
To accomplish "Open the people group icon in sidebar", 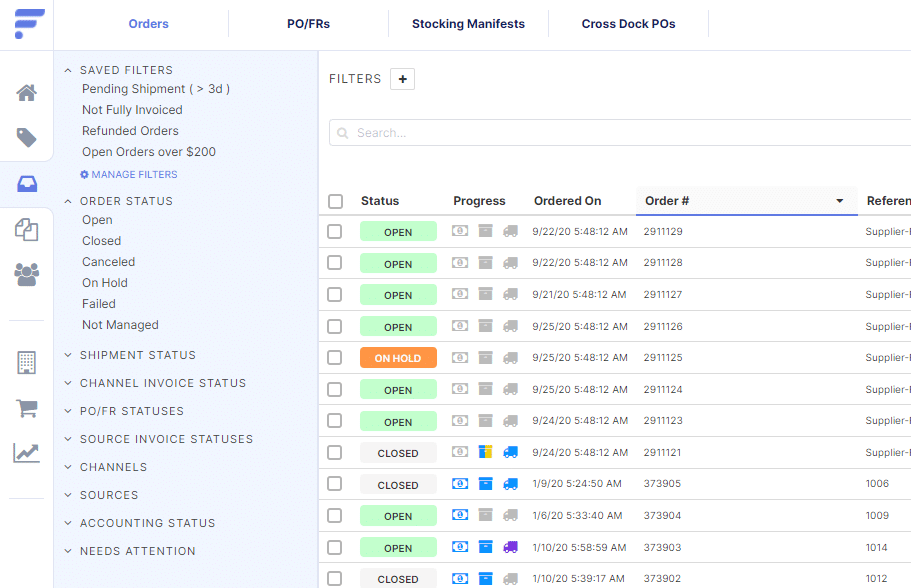I will pyautogui.click(x=27, y=274).
